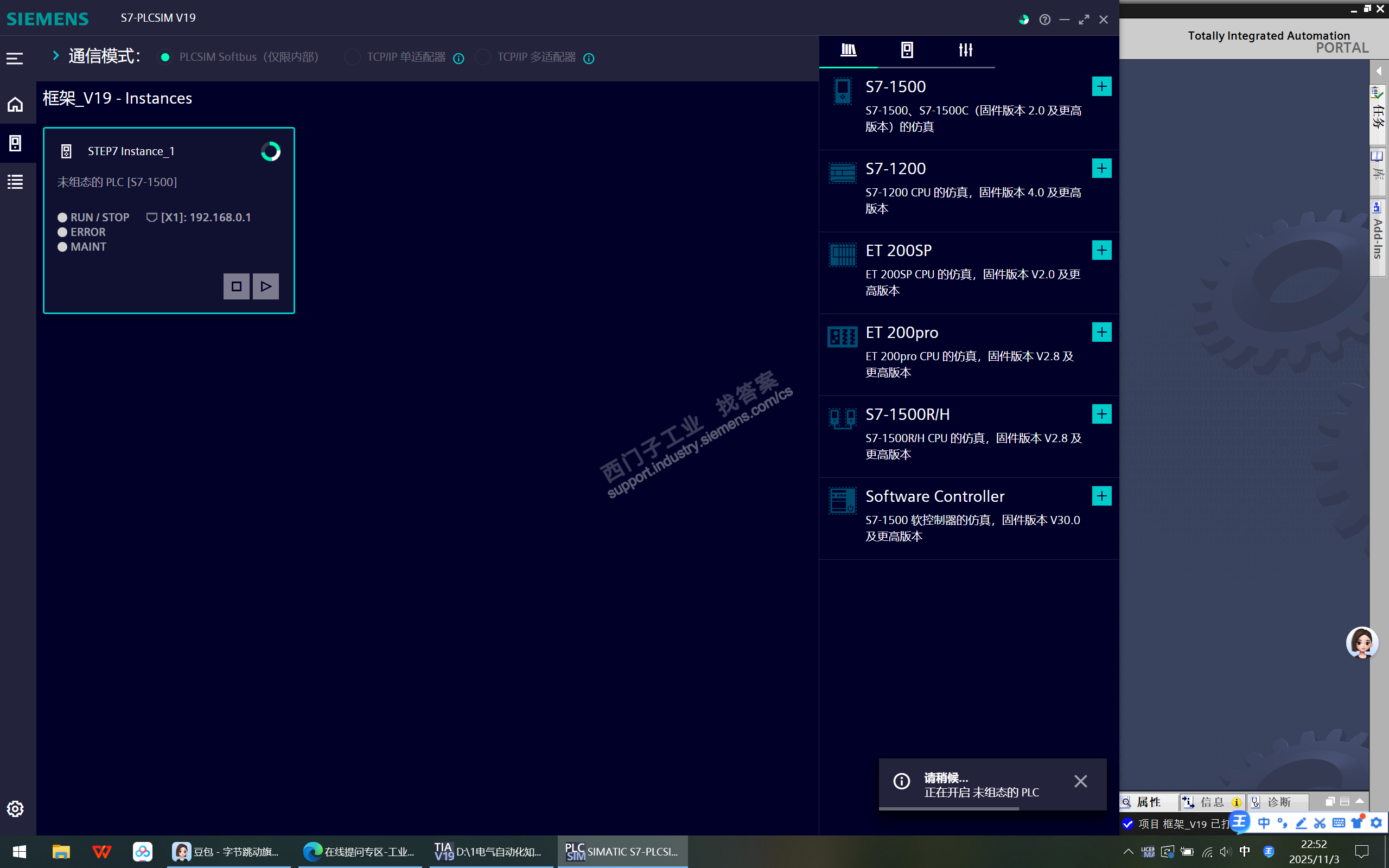Collapse the communication mode chevron

tap(56, 56)
